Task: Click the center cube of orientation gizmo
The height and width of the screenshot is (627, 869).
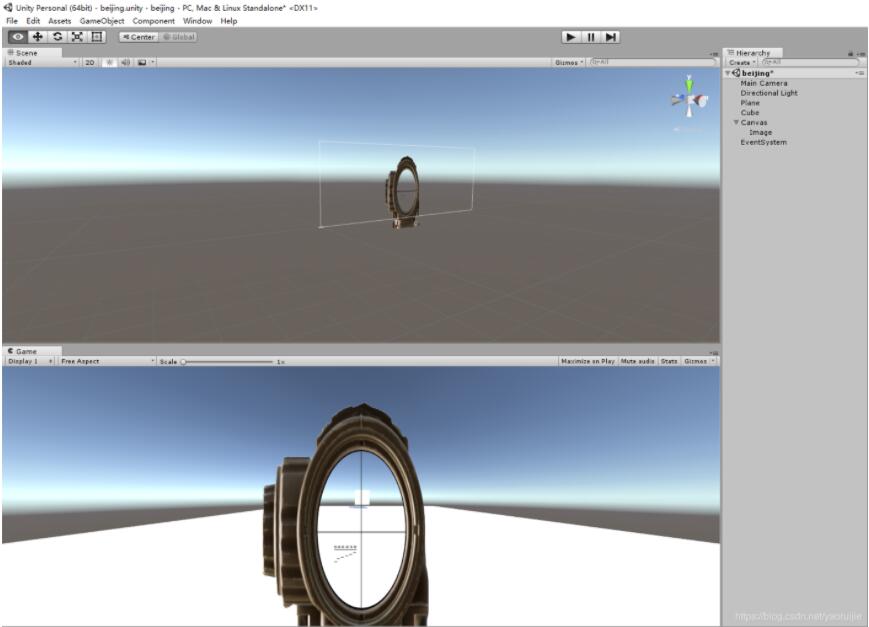Action: point(689,100)
